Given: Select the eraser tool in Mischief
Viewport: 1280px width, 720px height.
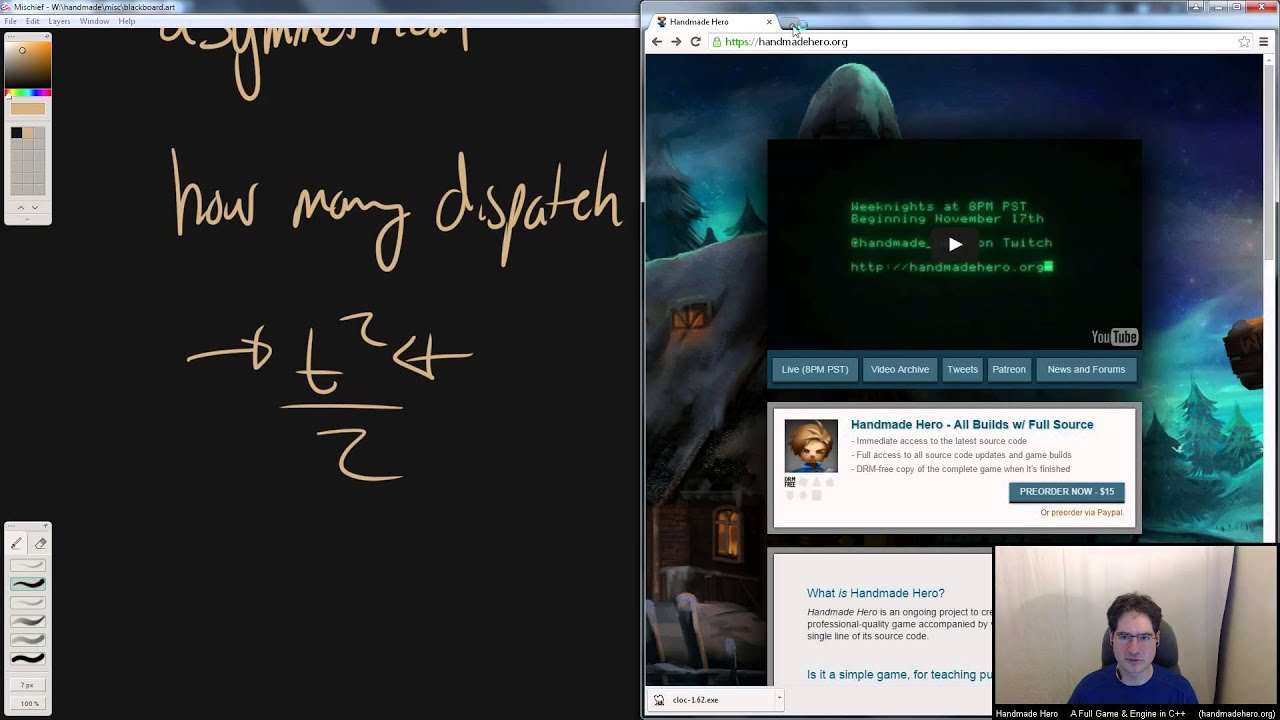Looking at the screenshot, I should [40, 543].
